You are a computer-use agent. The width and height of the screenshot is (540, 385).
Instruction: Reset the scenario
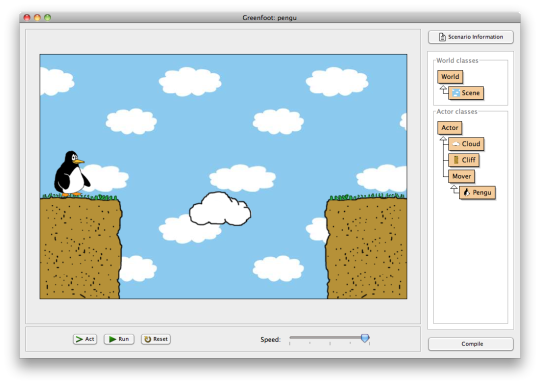pos(156,339)
